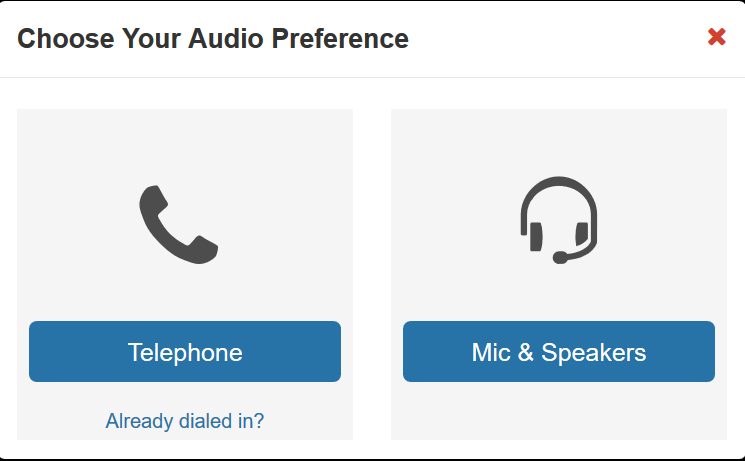Click the headset's microphone boom tip

point(560,258)
